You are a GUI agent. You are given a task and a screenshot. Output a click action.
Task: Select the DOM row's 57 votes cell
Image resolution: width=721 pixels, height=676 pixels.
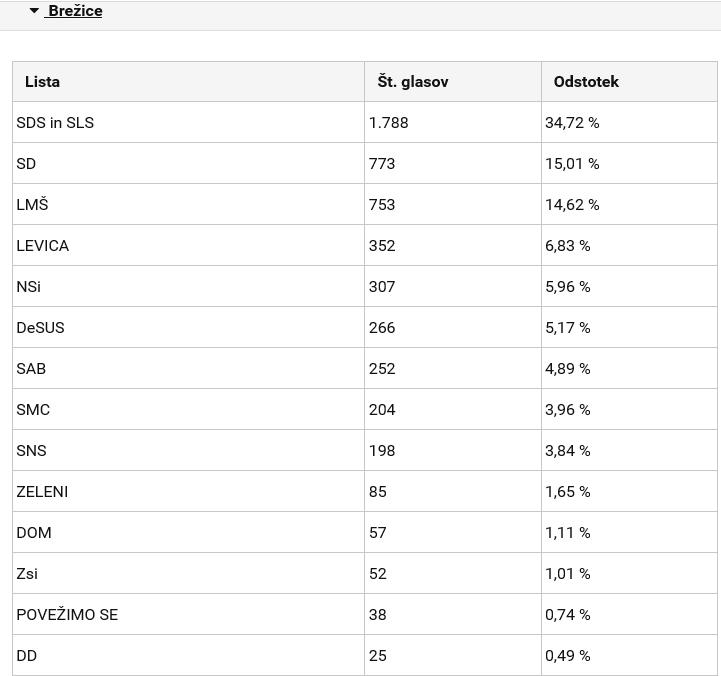point(453,532)
